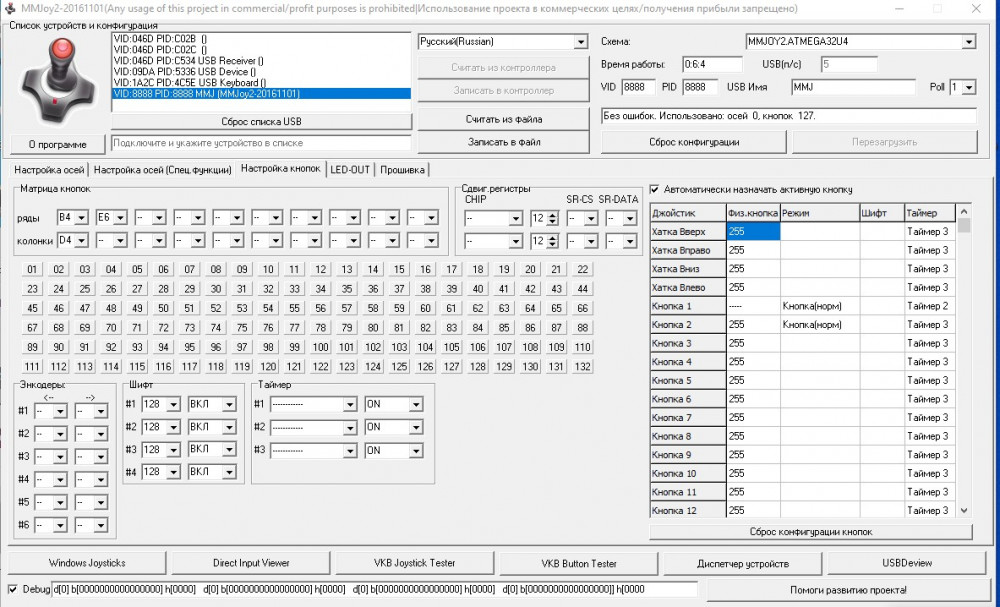Click the app icon in title bar
This screenshot has height=607, width=1000.
[x=10, y=9]
